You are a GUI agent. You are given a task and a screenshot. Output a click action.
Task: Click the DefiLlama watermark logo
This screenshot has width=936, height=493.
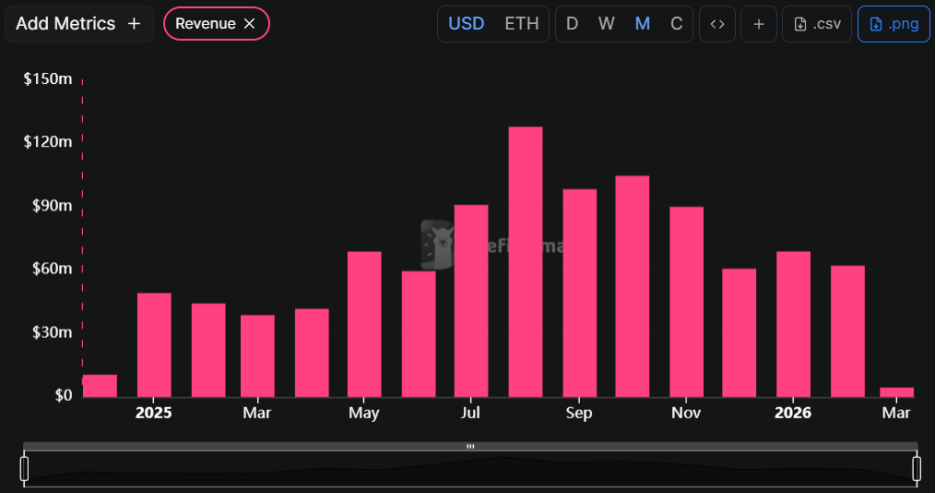pyautogui.click(x=437, y=242)
